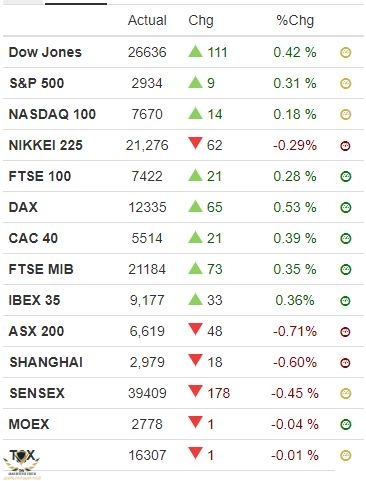Click the green status icon for MOEX
This screenshot has width=366, height=481.
[346, 424]
